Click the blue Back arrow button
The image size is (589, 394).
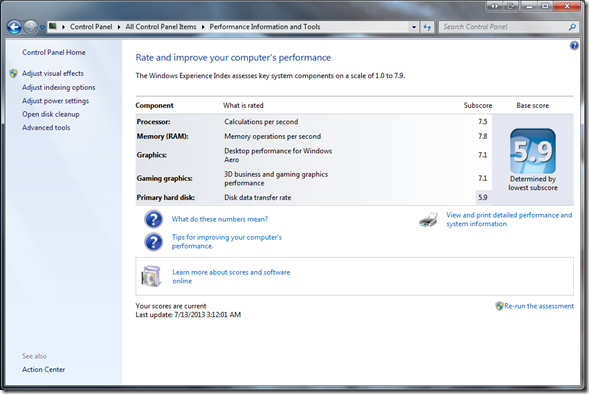[x=14, y=27]
